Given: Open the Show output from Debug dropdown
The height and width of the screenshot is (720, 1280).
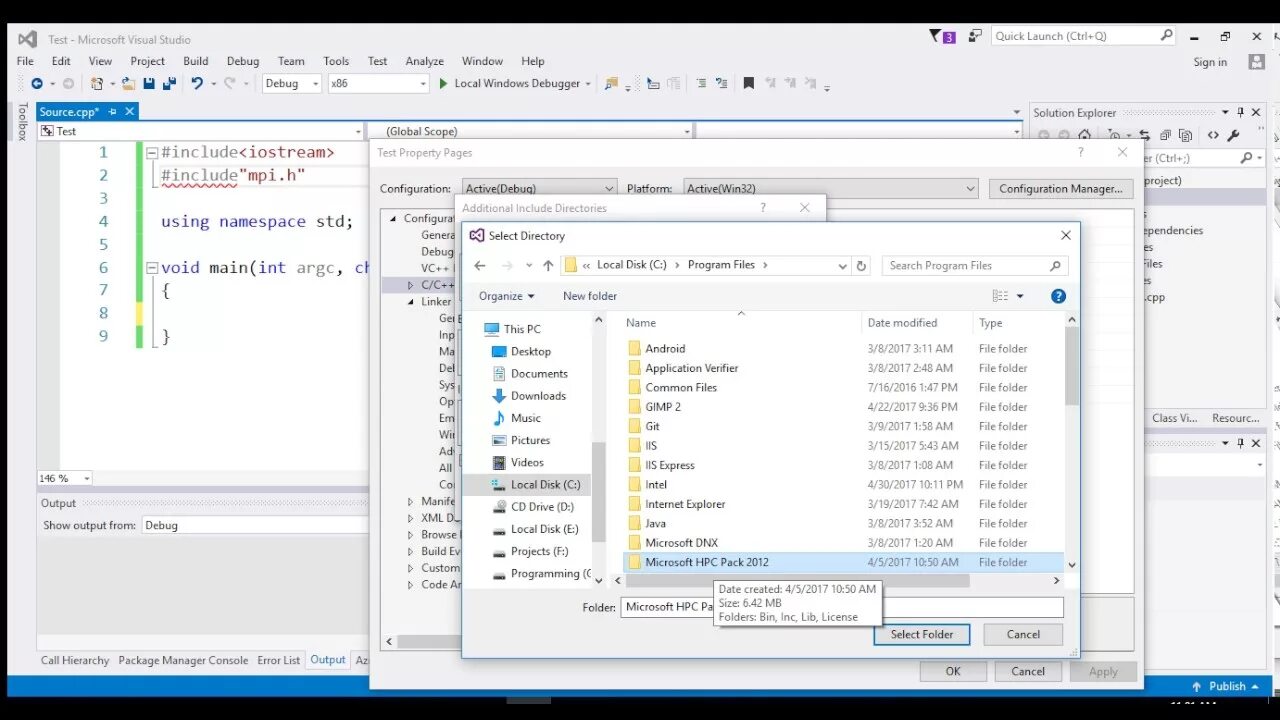Looking at the screenshot, I should point(255,525).
